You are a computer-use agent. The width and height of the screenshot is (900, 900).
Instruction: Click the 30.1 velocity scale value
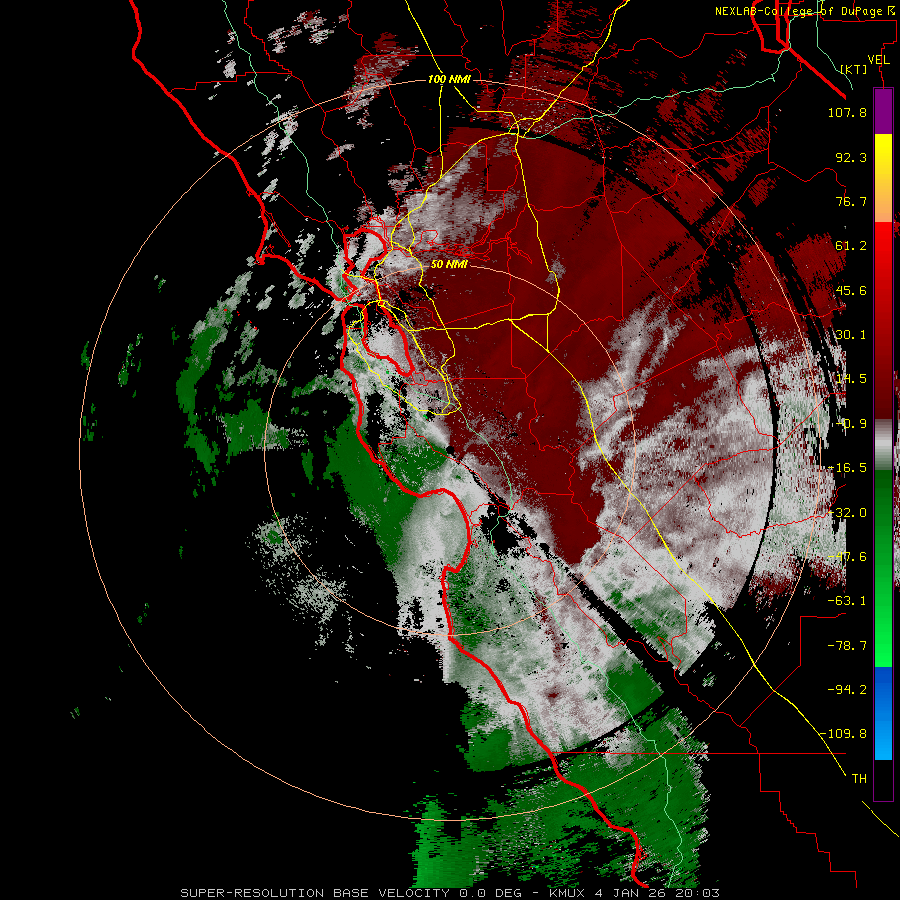[851, 335]
